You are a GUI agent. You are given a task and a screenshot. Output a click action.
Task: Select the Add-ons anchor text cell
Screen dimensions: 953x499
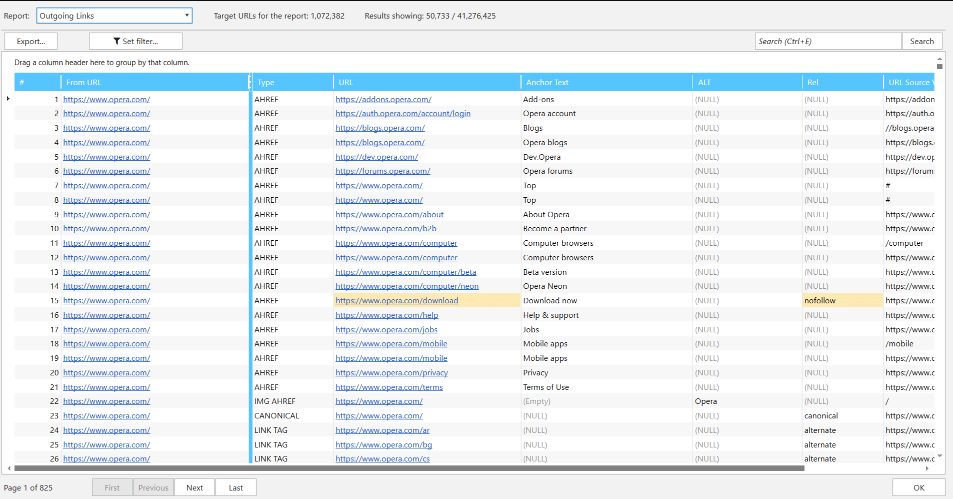pos(607,99)
